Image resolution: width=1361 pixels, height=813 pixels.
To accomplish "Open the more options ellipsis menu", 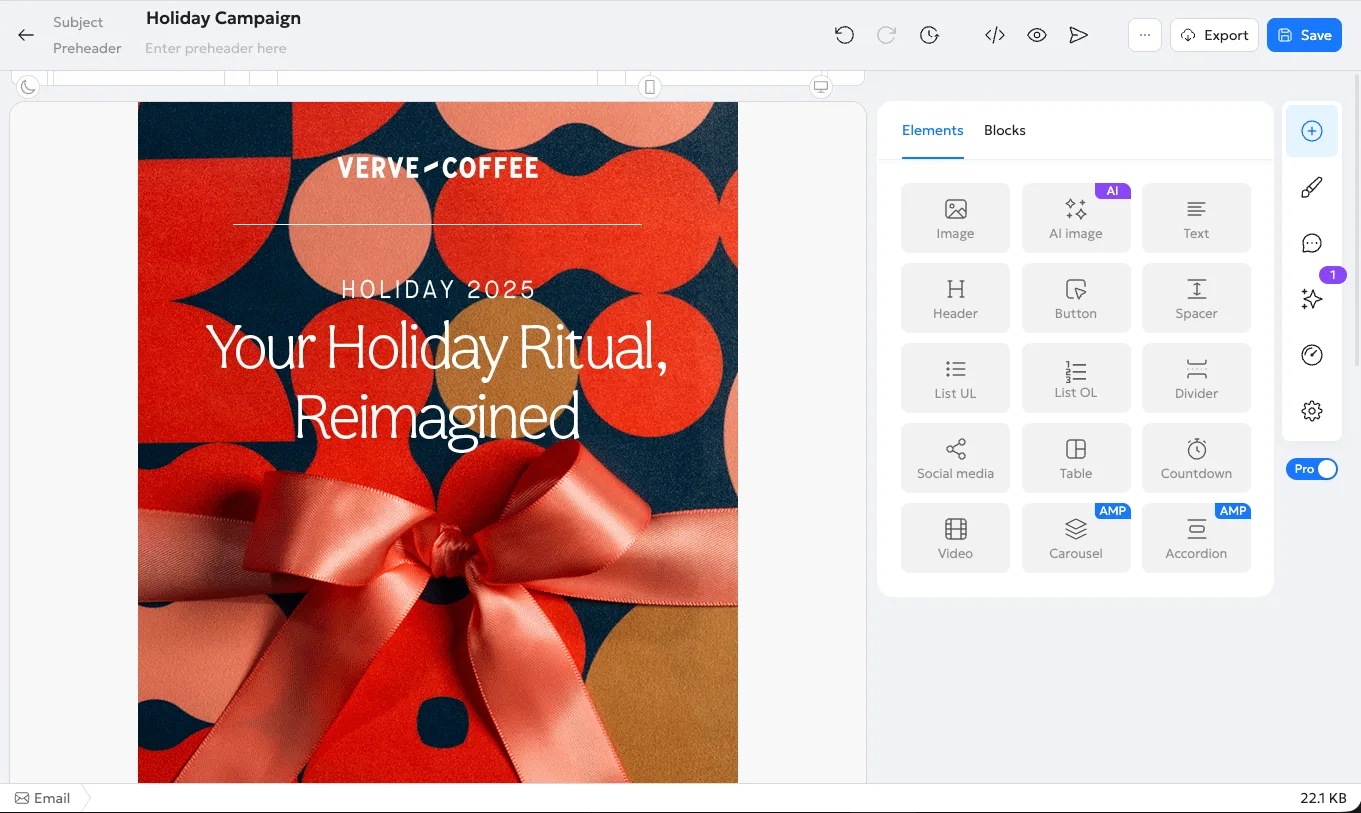I will pos(1145,35).
